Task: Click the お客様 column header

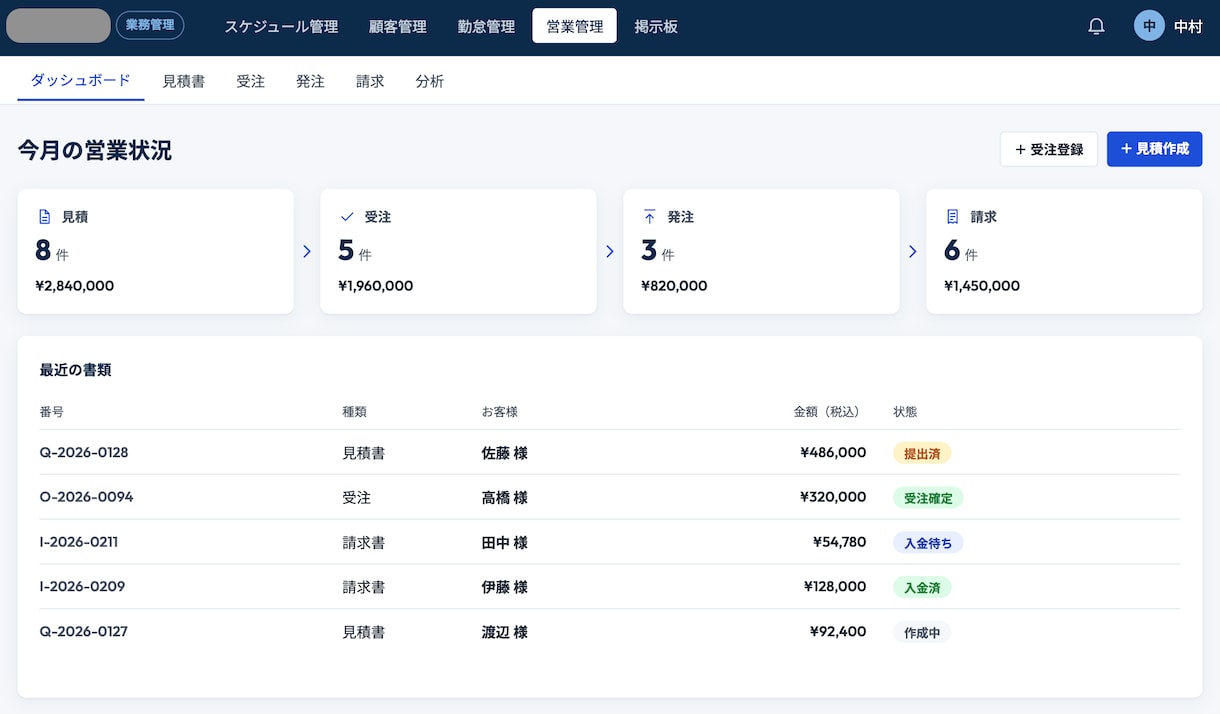Action: [x=499, y=412]
